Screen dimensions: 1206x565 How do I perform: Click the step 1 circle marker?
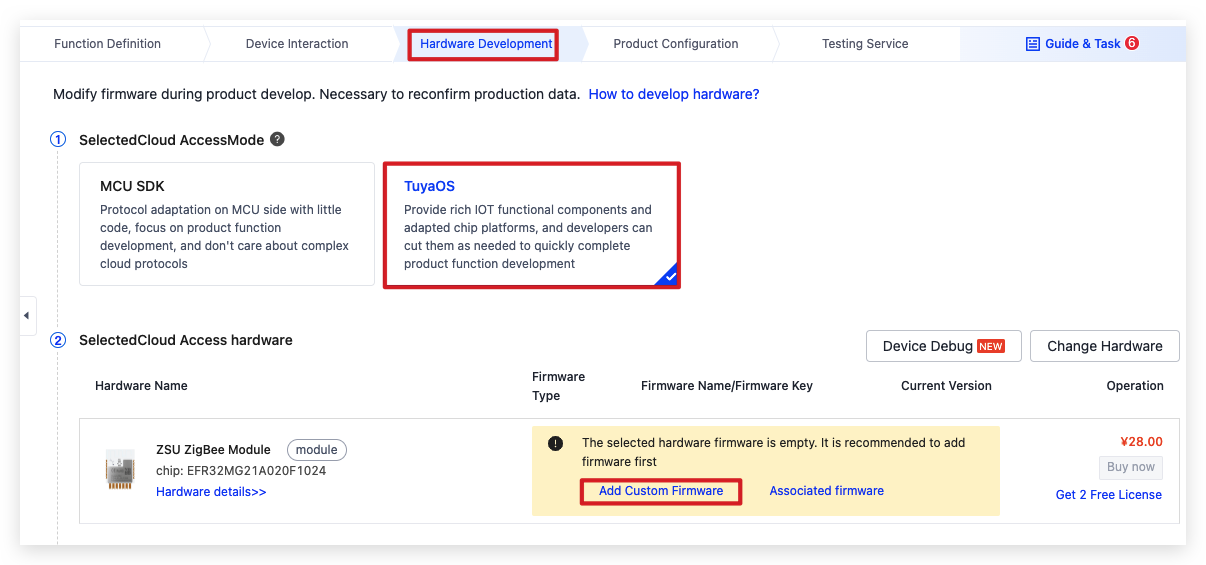tap(58, 139)
